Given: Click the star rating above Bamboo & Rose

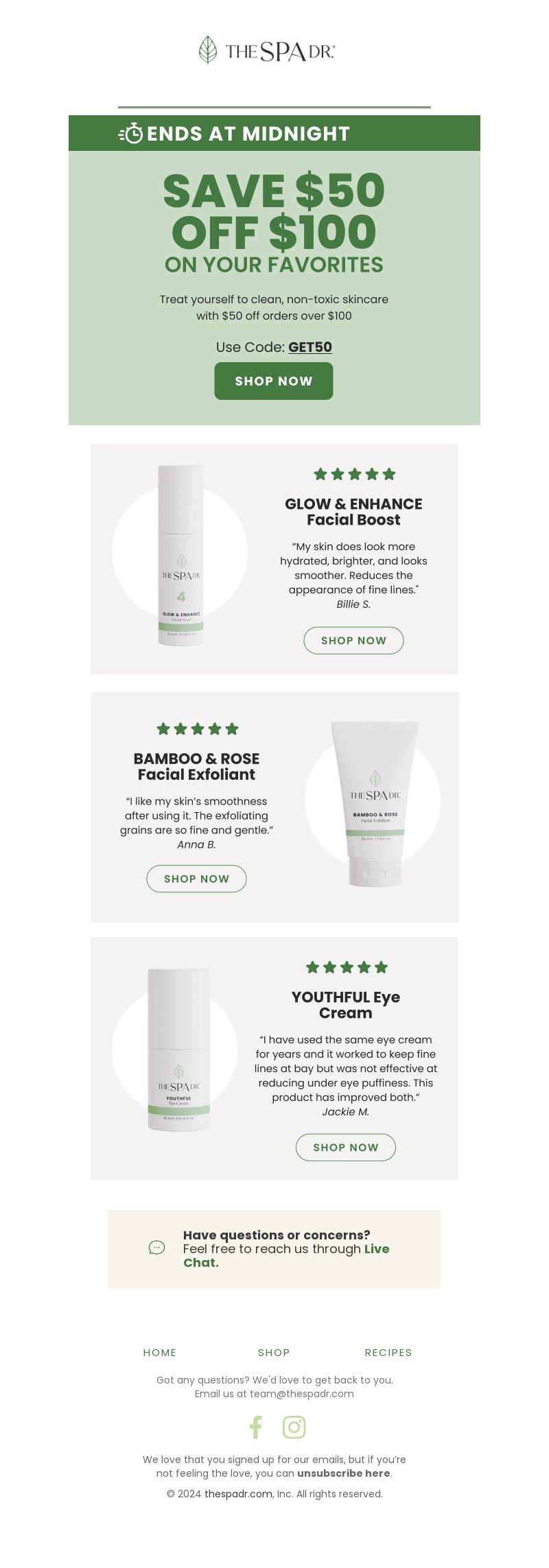Looking at the screenshot, I should click(198, 728).
